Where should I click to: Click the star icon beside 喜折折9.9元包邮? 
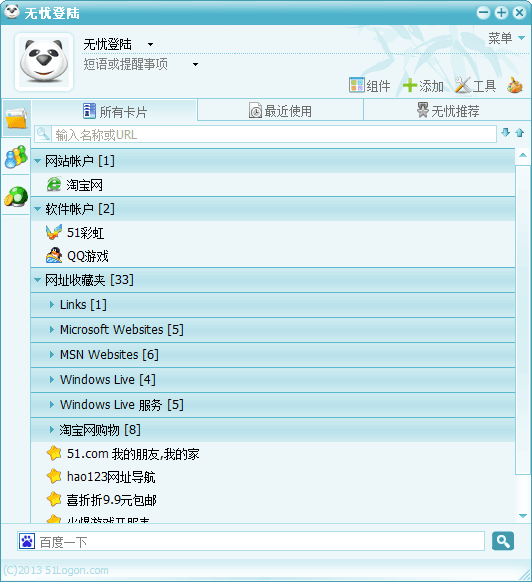coord(54,500)
